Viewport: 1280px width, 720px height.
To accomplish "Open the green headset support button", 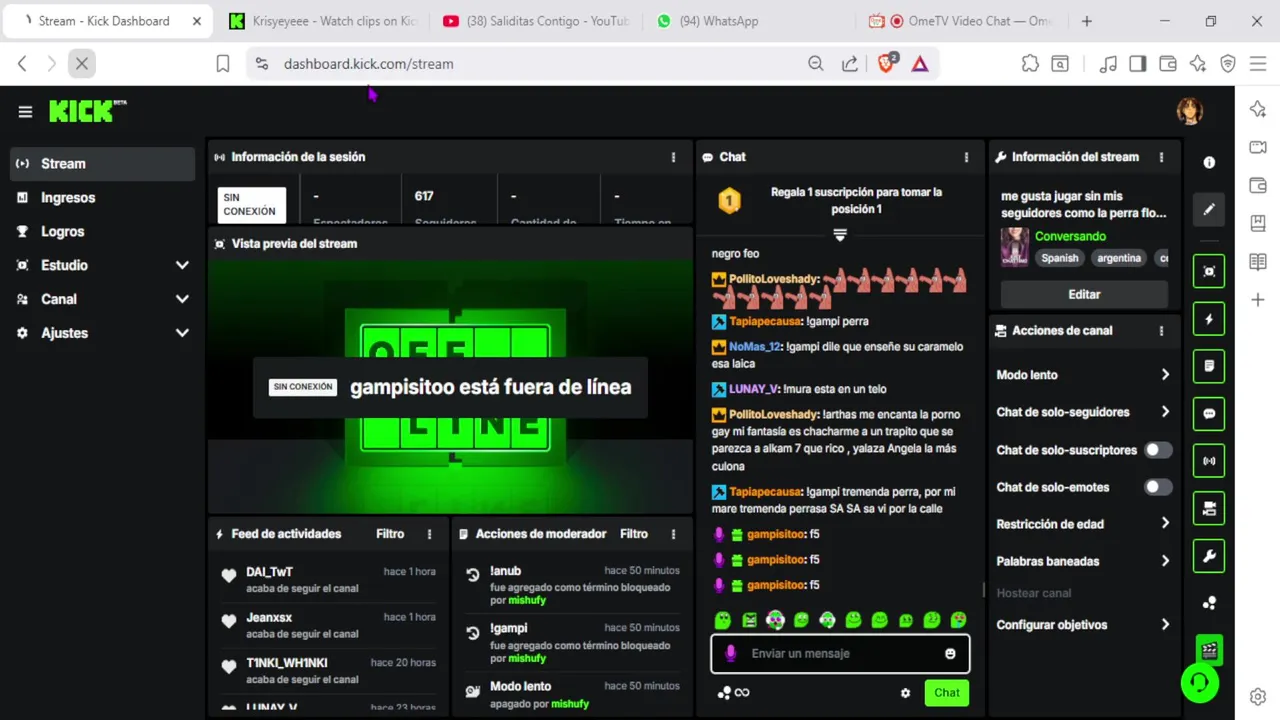I will [x=1198, y=682].
